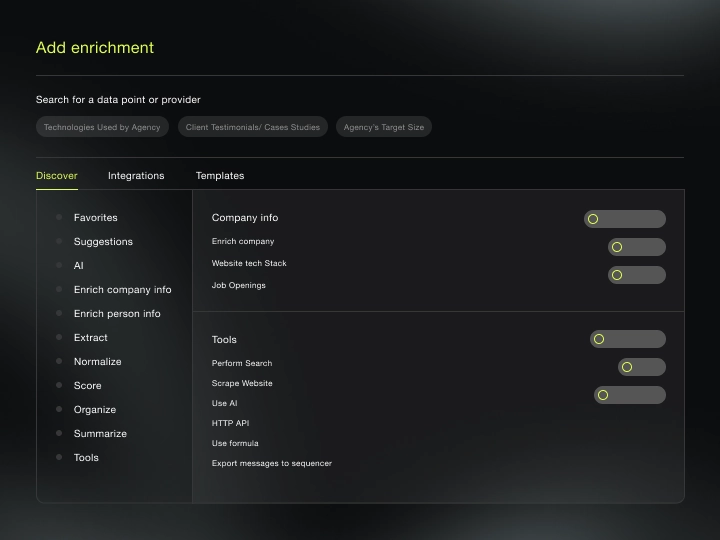
Task: Select the Agency's Target Size chip
Action: (384, 127)
